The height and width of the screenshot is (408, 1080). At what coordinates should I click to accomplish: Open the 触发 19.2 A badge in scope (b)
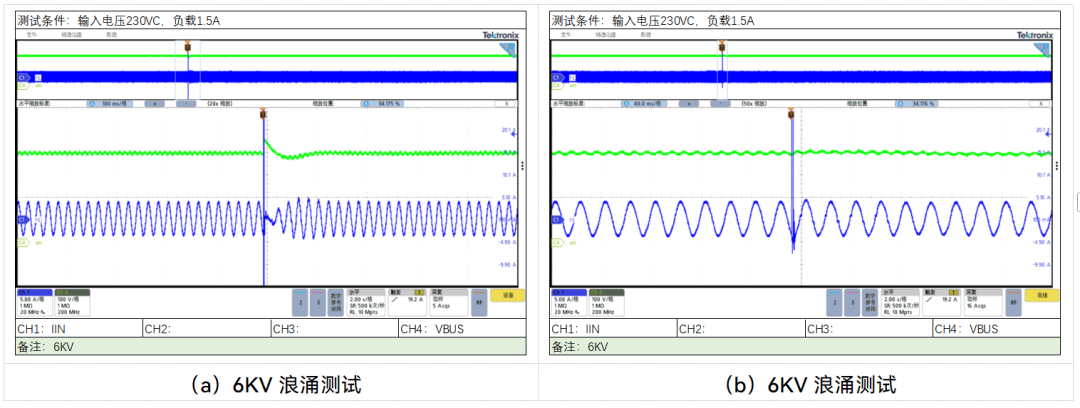click(x=942, y=302)
